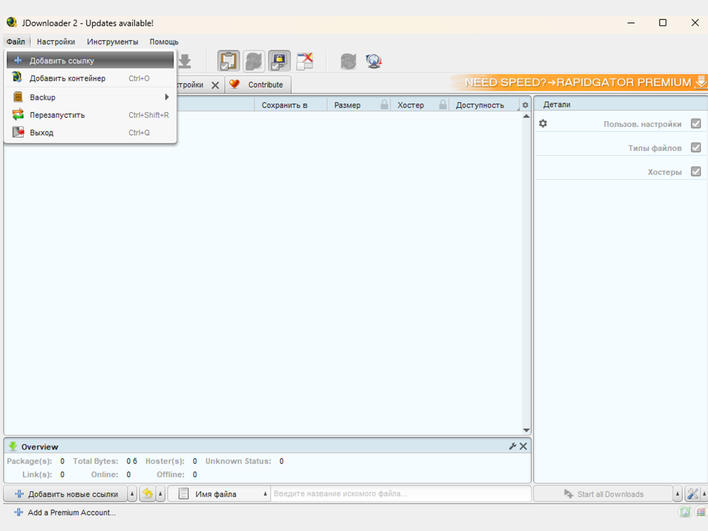Open dropdown arrow next to tools icon
The width and height of the screenshot is (708, 531).
coord(704,494)
